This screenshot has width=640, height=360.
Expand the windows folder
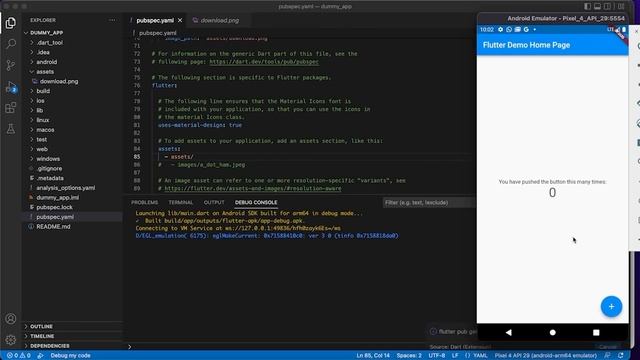[48, 159]
